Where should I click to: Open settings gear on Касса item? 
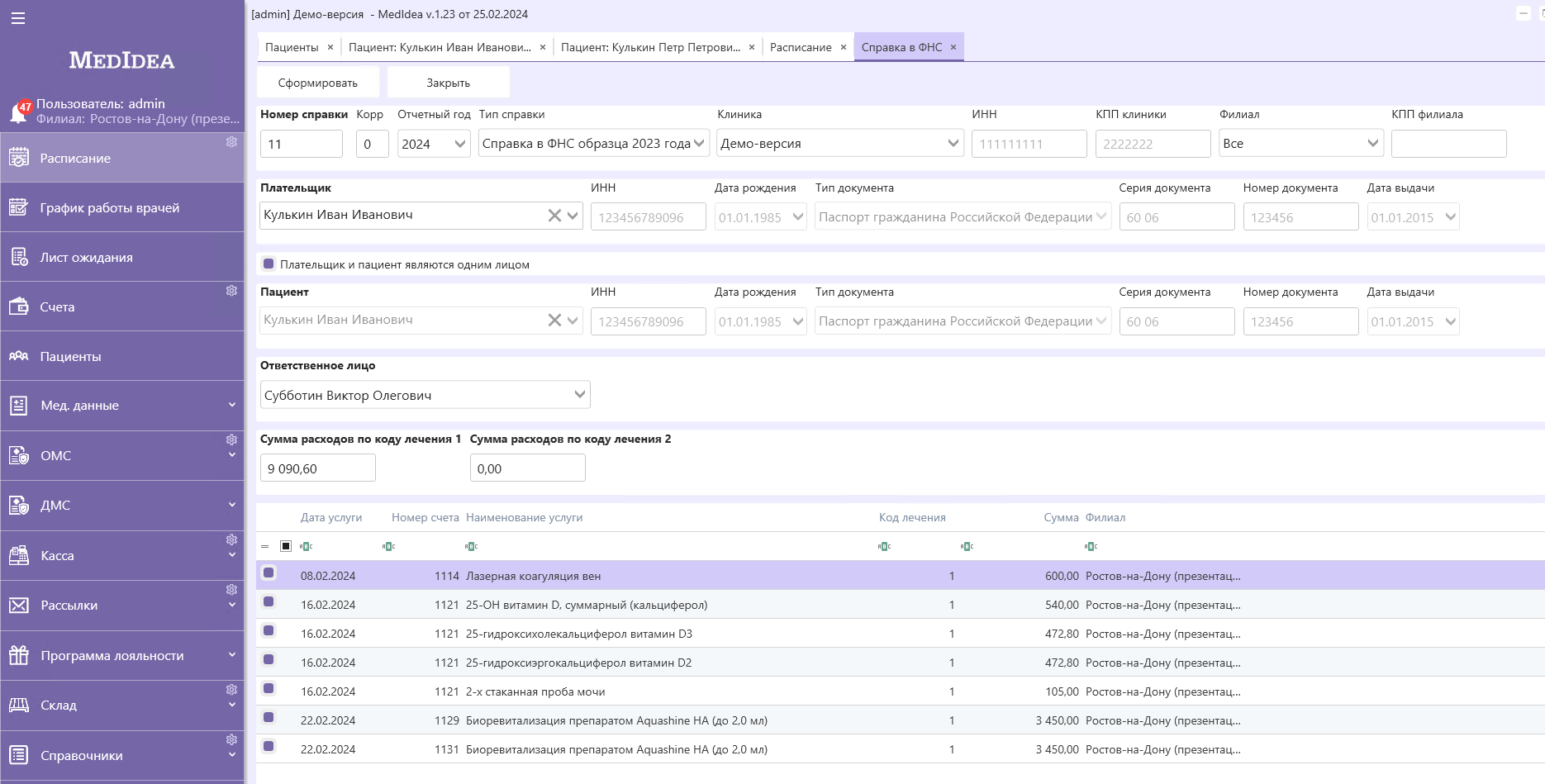pos(231,539)
